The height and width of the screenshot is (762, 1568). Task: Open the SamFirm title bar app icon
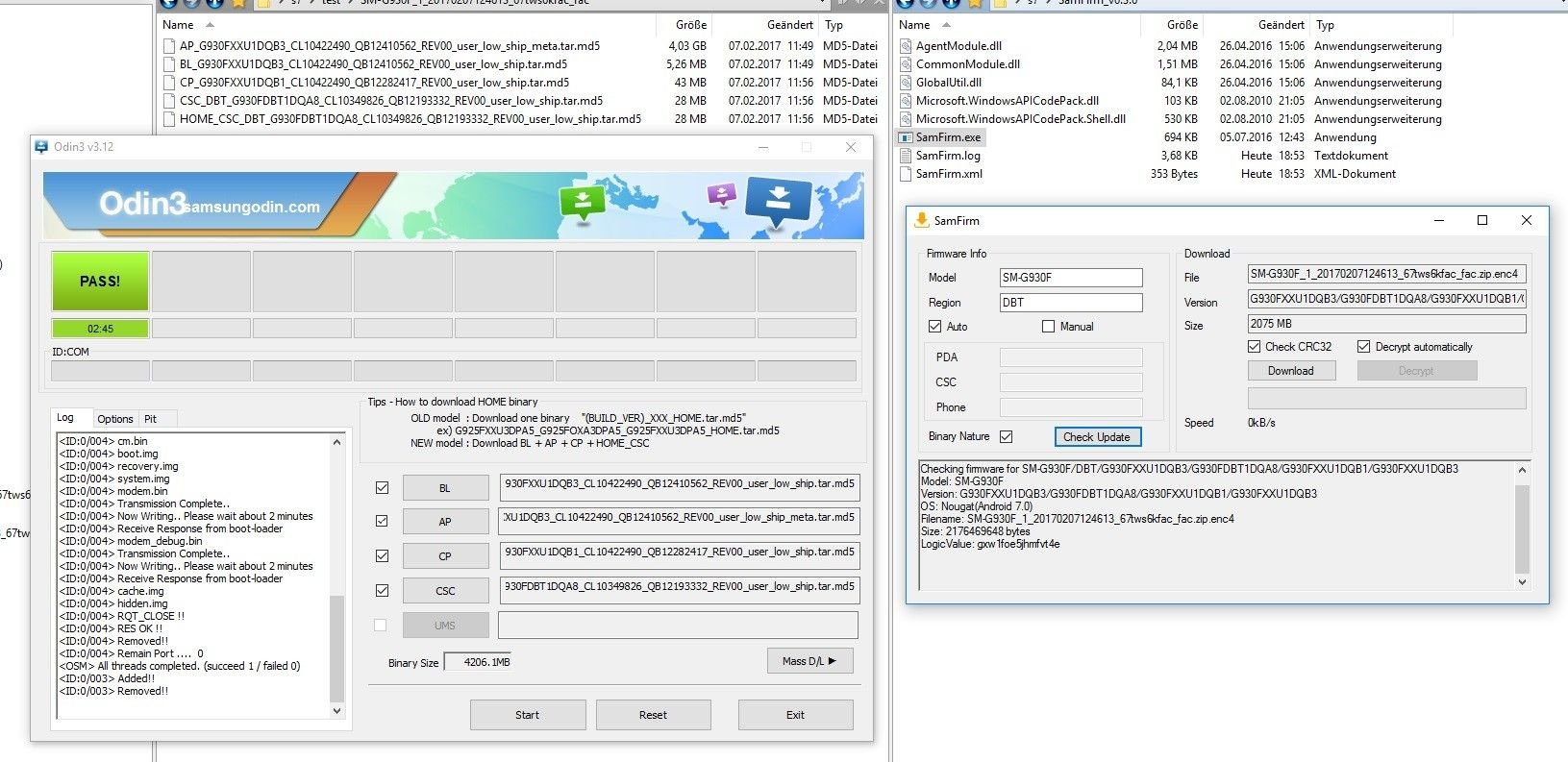[921, 220]
